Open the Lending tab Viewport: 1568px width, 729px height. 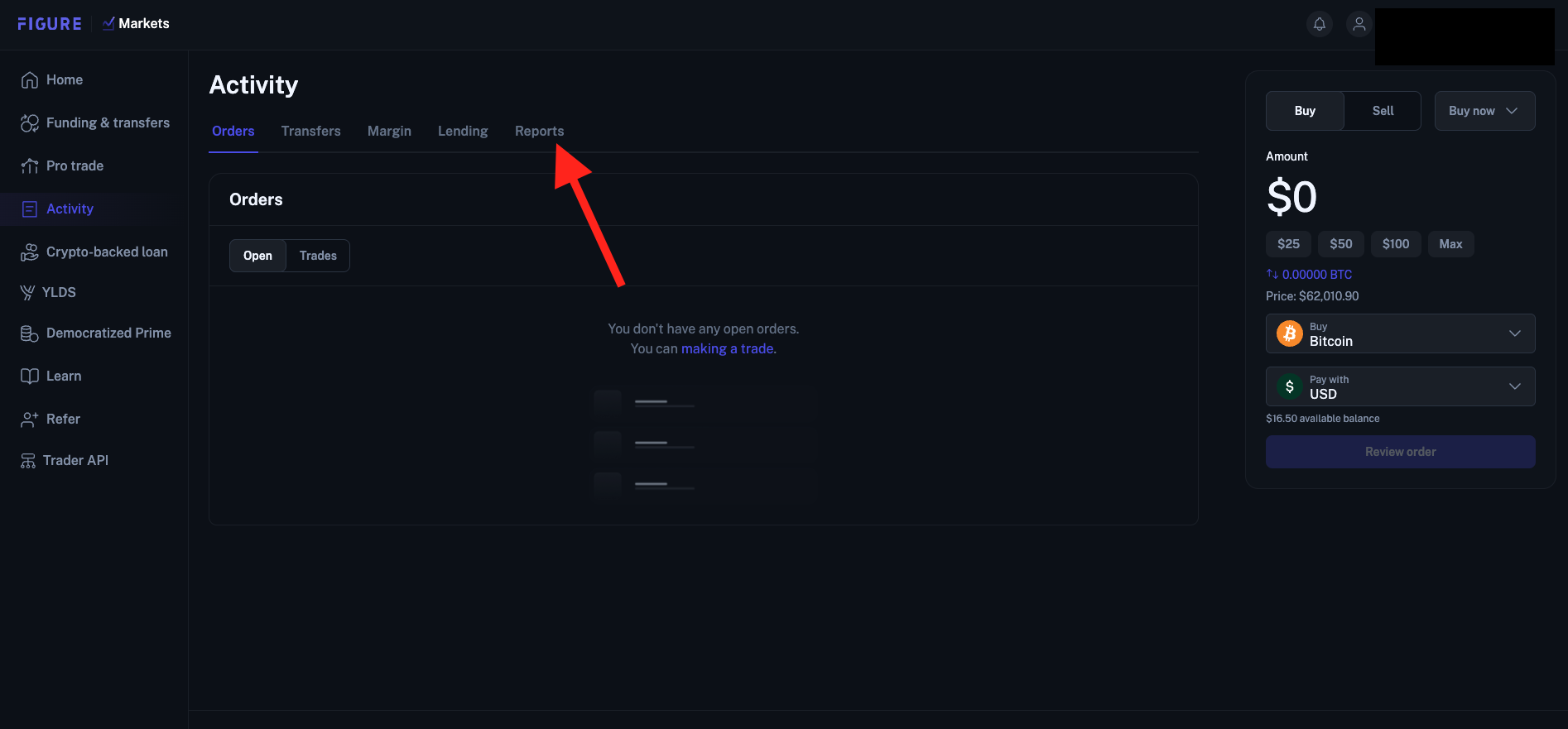coord(463,132)
